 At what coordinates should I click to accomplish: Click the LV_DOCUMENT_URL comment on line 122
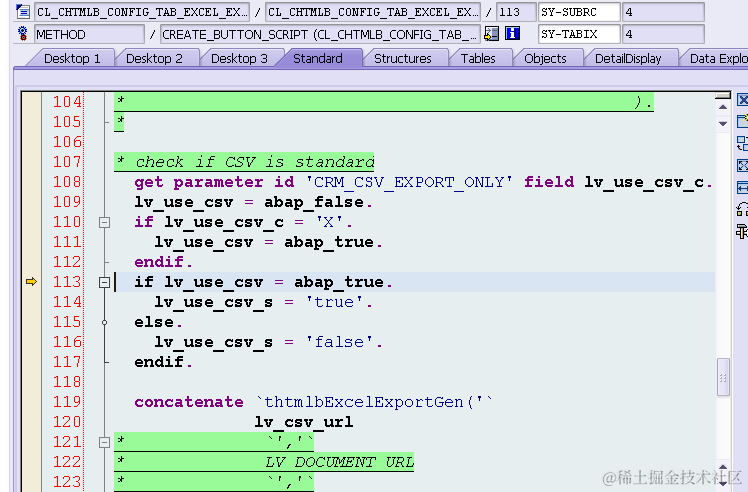coord(340,462)
